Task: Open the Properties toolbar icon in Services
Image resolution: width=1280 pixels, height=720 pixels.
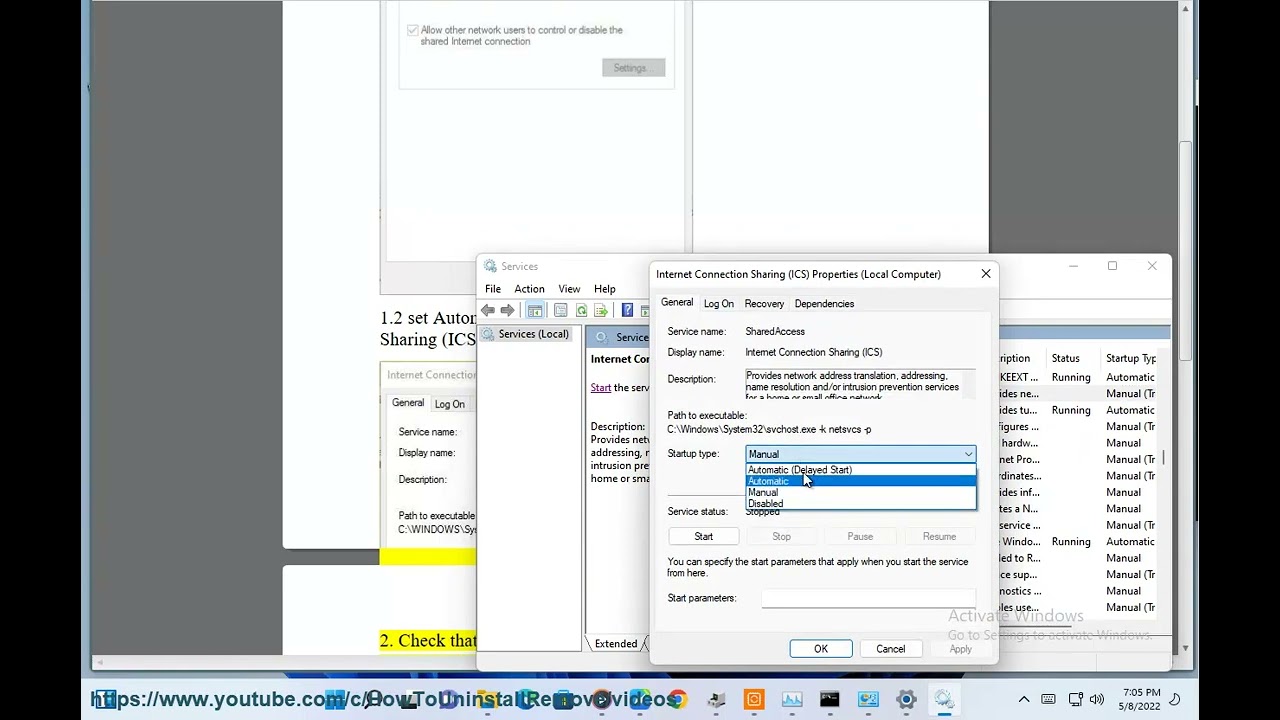Action: [x=561, y=311]
